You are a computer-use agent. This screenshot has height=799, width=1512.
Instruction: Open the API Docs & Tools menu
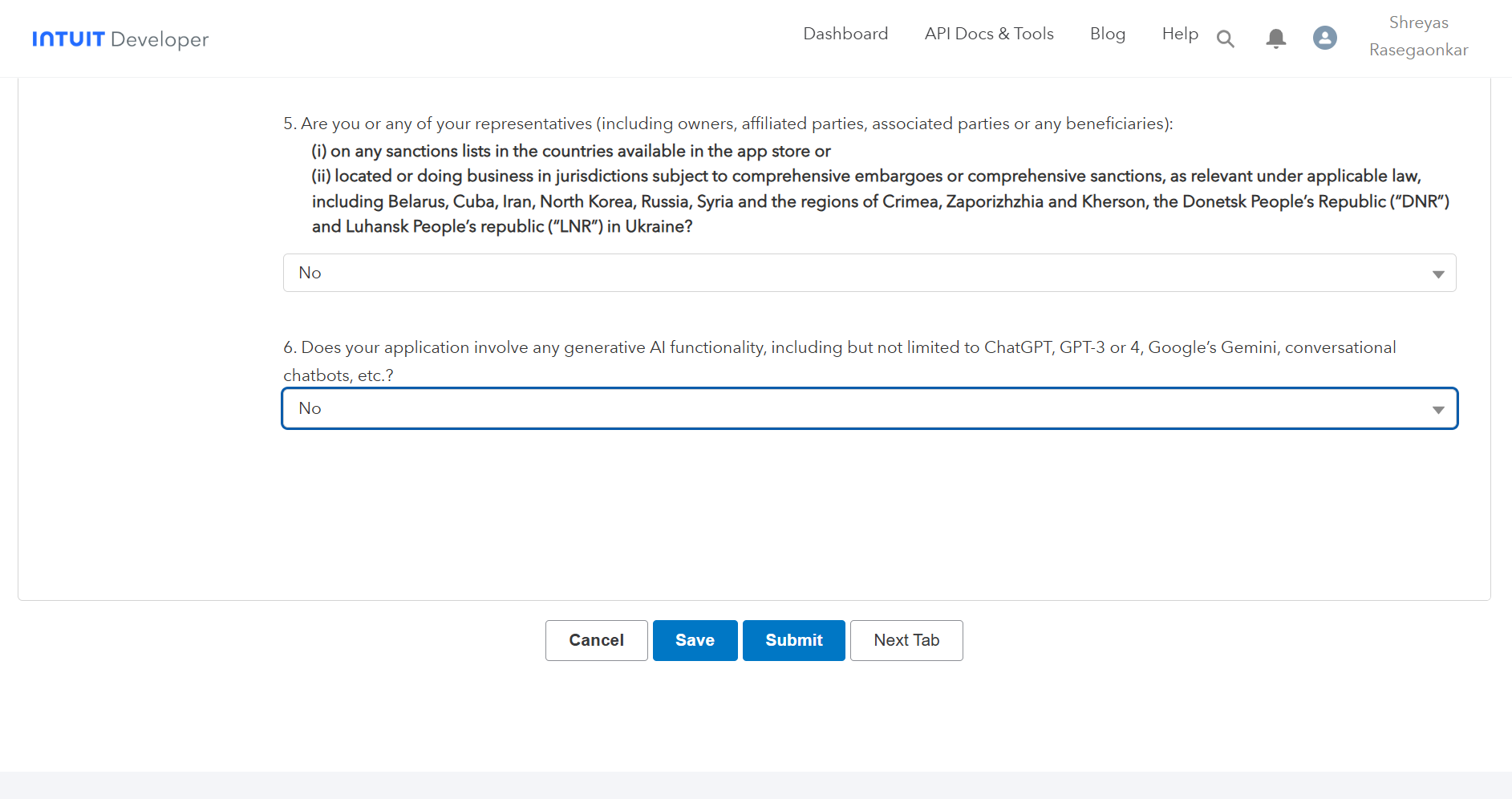tap(988, 34)
